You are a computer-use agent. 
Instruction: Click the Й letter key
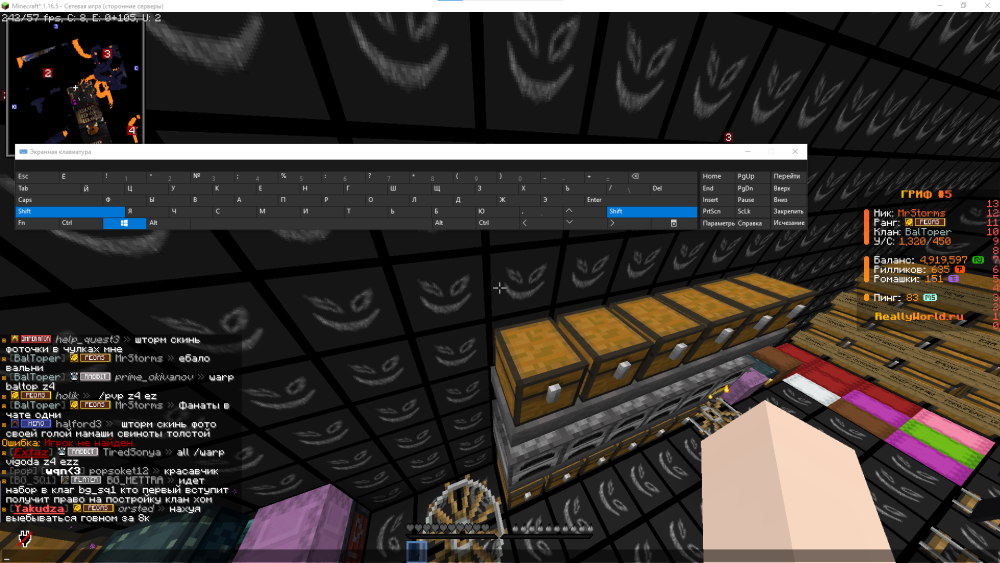(x=103, y=188)
